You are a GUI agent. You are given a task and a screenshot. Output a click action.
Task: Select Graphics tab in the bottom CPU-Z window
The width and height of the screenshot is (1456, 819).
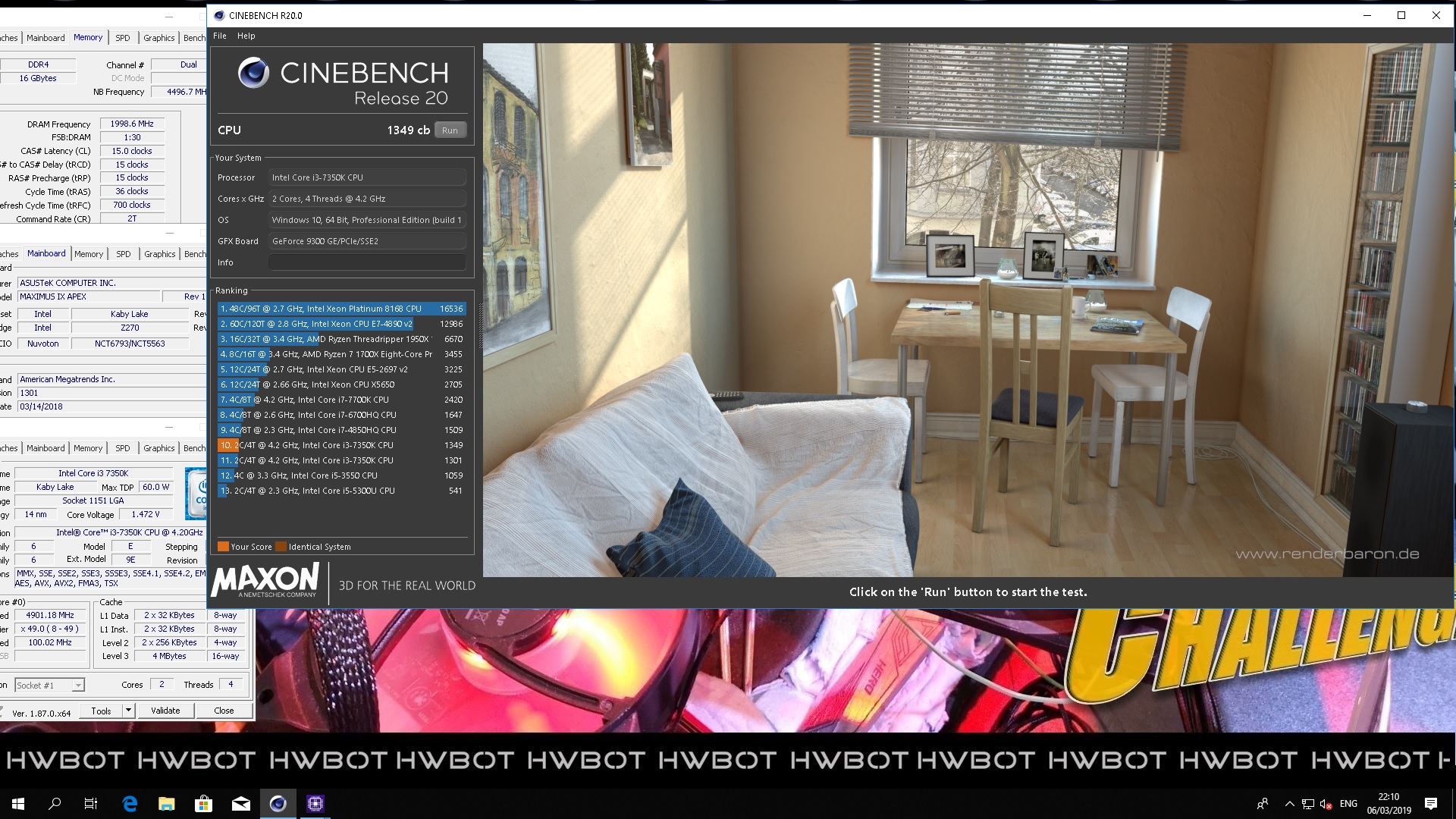coord(158,448)
